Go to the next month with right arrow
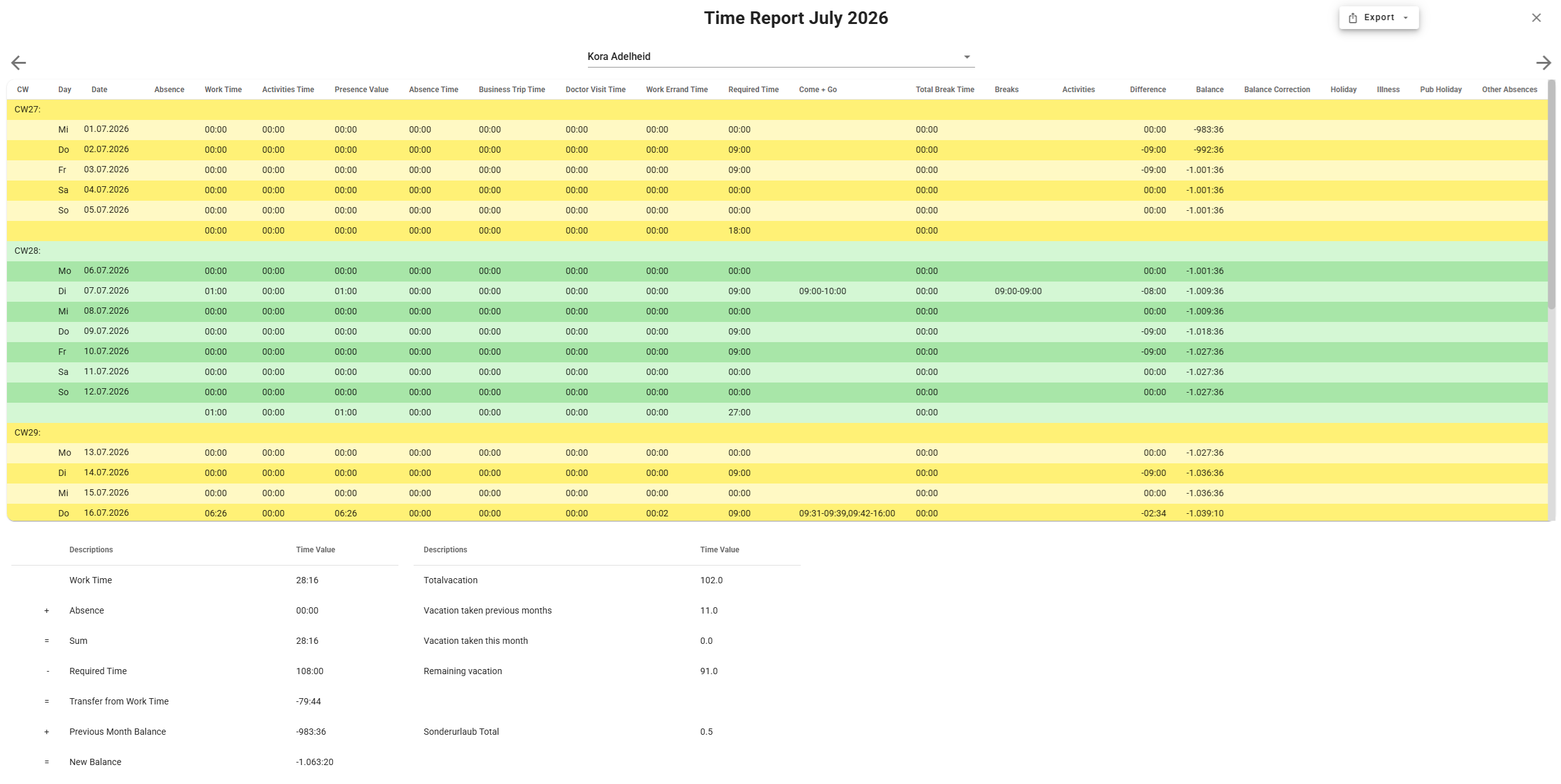Viewport: 1561px width, 784px height. [1543, 62]
